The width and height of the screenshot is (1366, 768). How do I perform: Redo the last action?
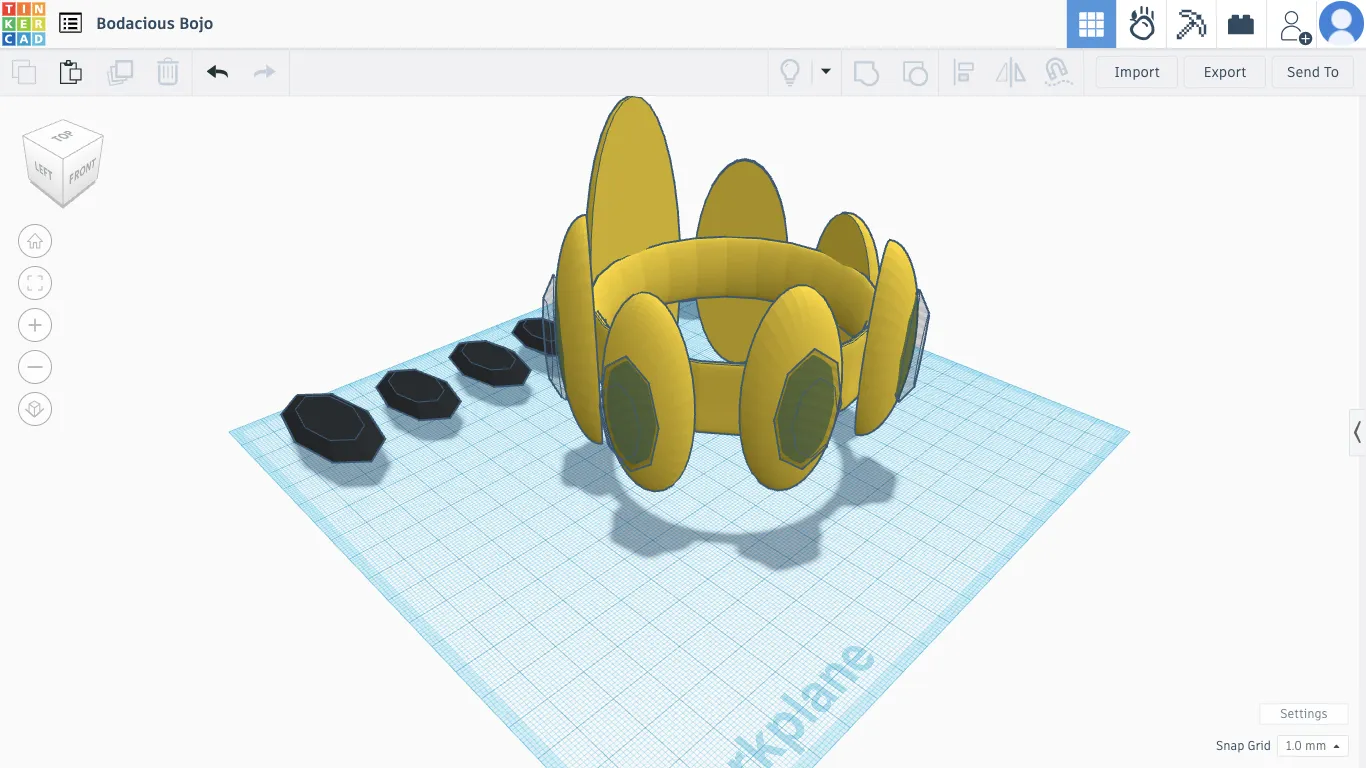pyautogui.click(x=264, y=72)
